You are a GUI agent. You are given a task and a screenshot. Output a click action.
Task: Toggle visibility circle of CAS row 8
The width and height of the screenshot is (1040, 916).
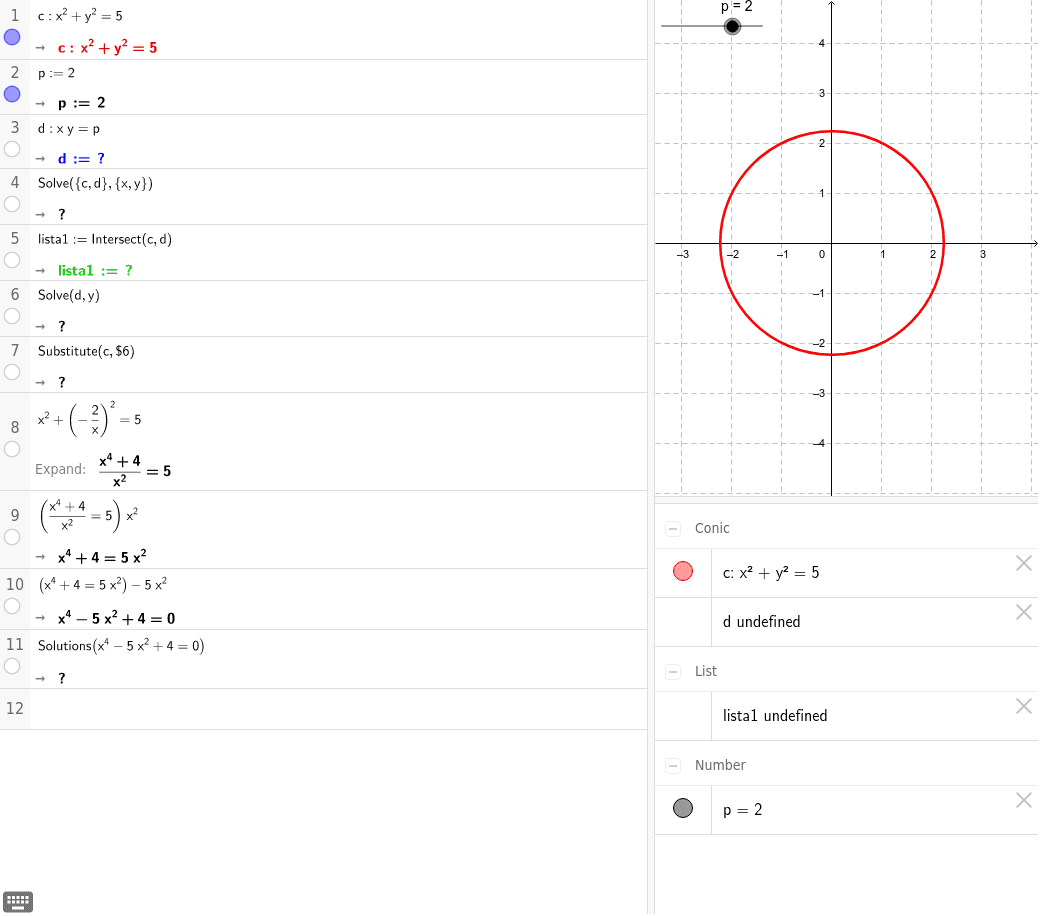12,449
